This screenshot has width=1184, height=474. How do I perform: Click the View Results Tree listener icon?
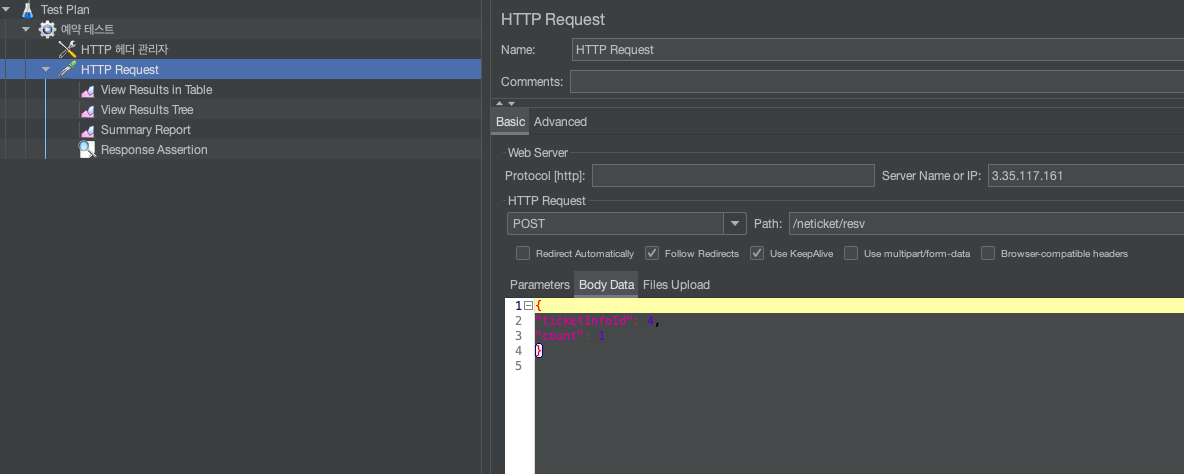click(x=88, y=110)
